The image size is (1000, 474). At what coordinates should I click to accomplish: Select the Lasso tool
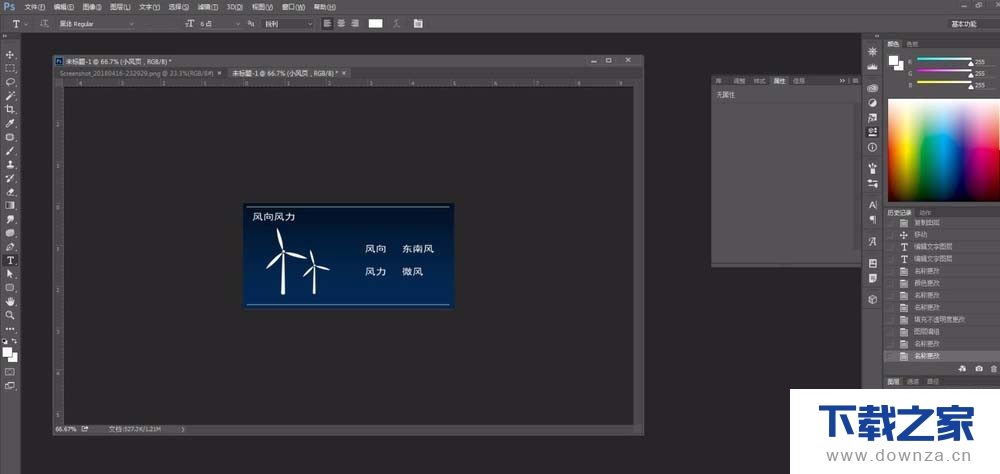tap(10, 82)
